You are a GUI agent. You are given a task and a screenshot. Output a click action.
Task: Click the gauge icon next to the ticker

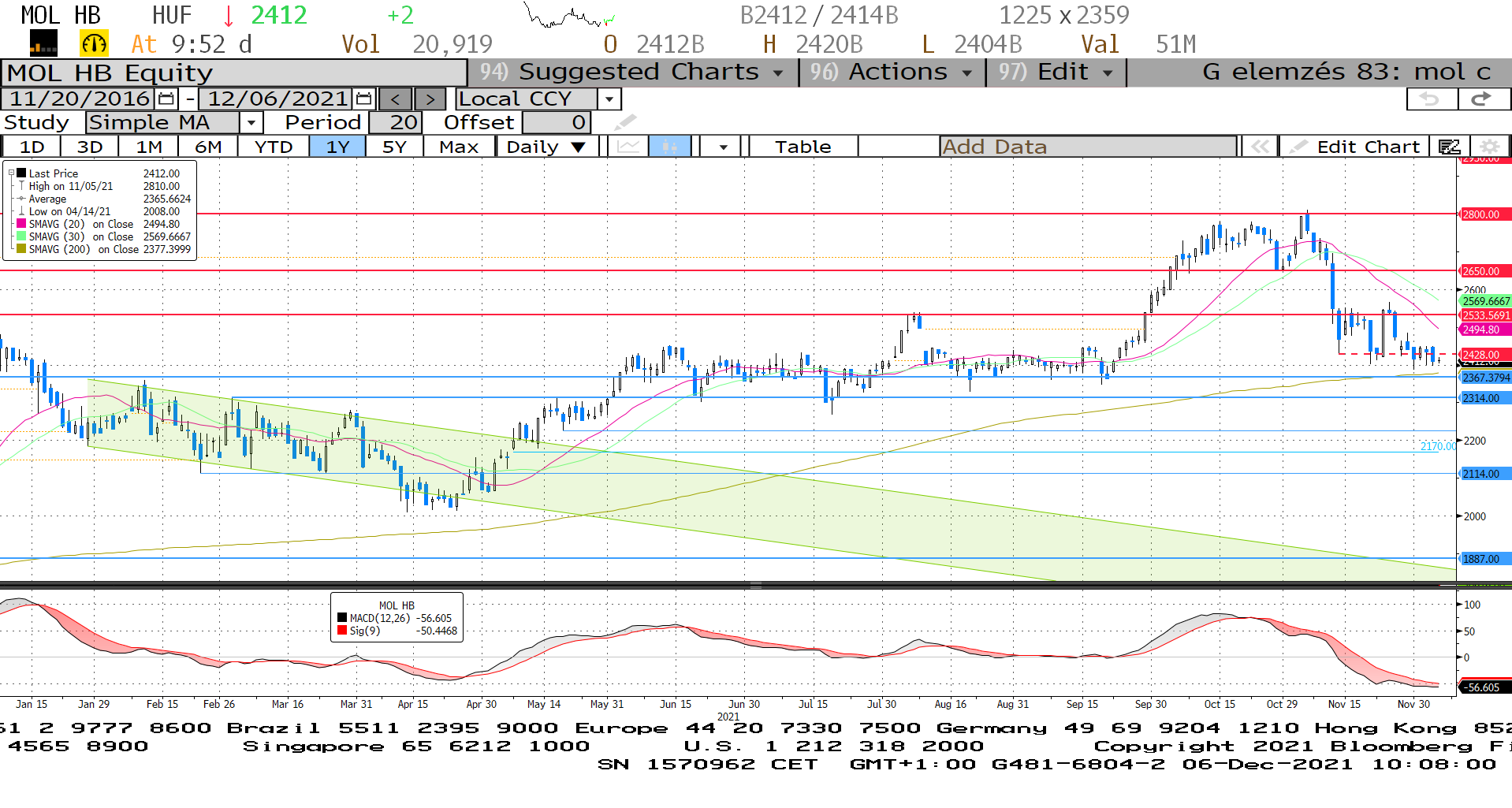click(94, 43)
